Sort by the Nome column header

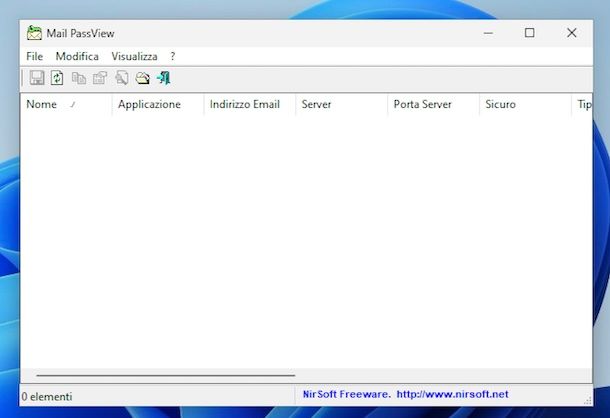(66, 104)
